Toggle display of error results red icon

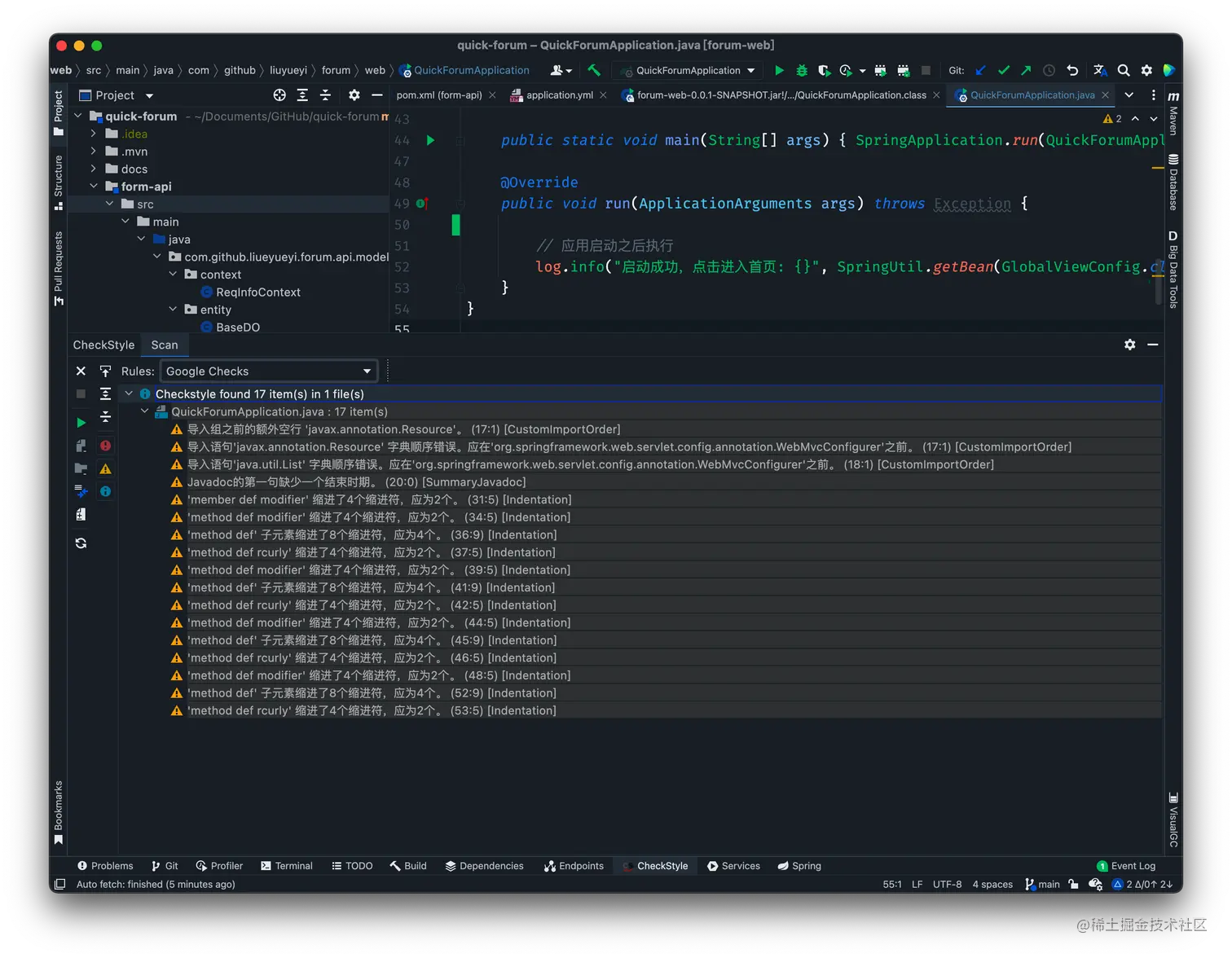(105, 446)
